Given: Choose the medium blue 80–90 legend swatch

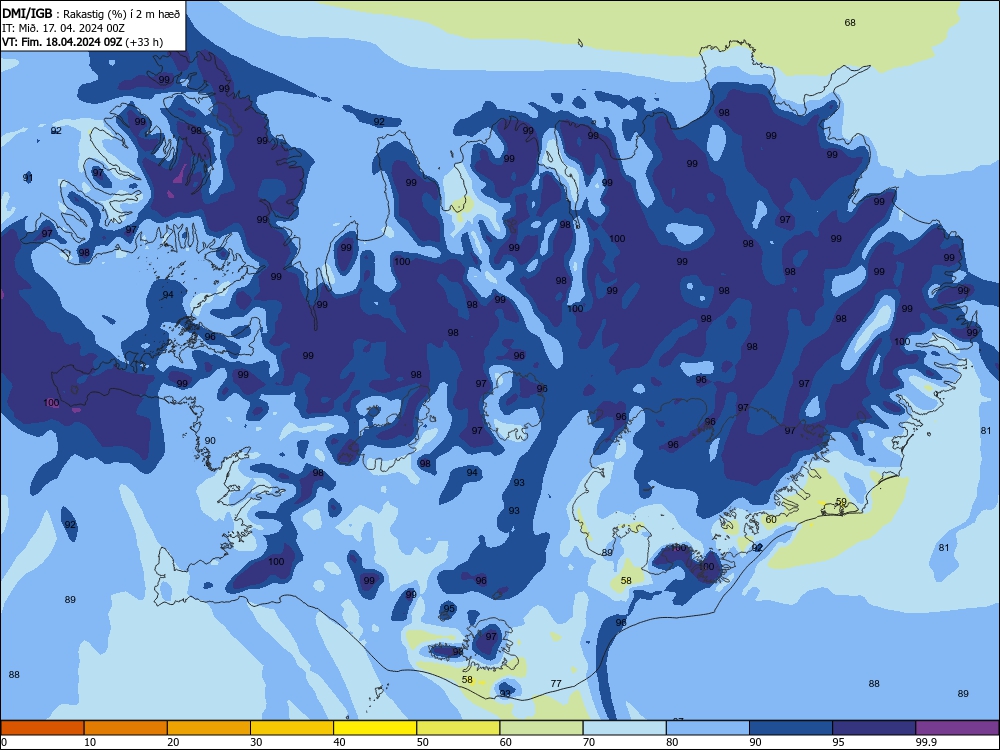Looking at the screenshot, I should (x=708, y=728).
